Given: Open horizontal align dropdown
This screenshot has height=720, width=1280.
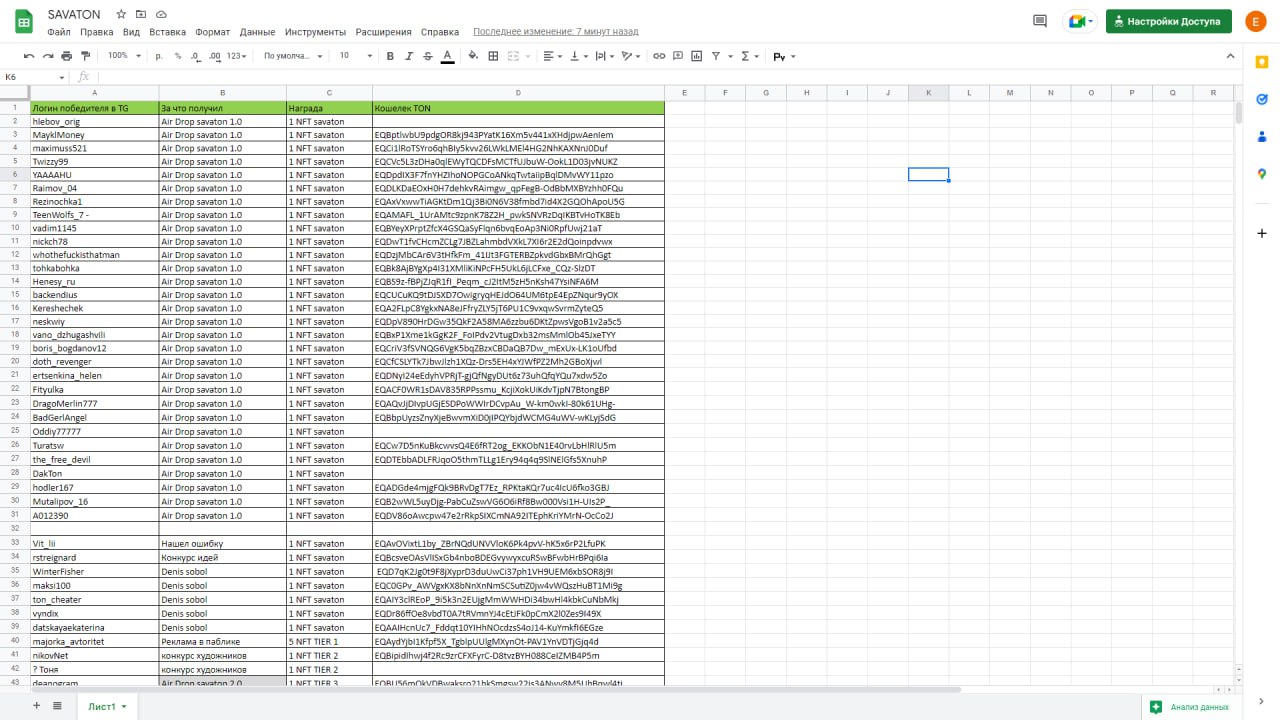Looking at the screenshot, I should point(553,56).
